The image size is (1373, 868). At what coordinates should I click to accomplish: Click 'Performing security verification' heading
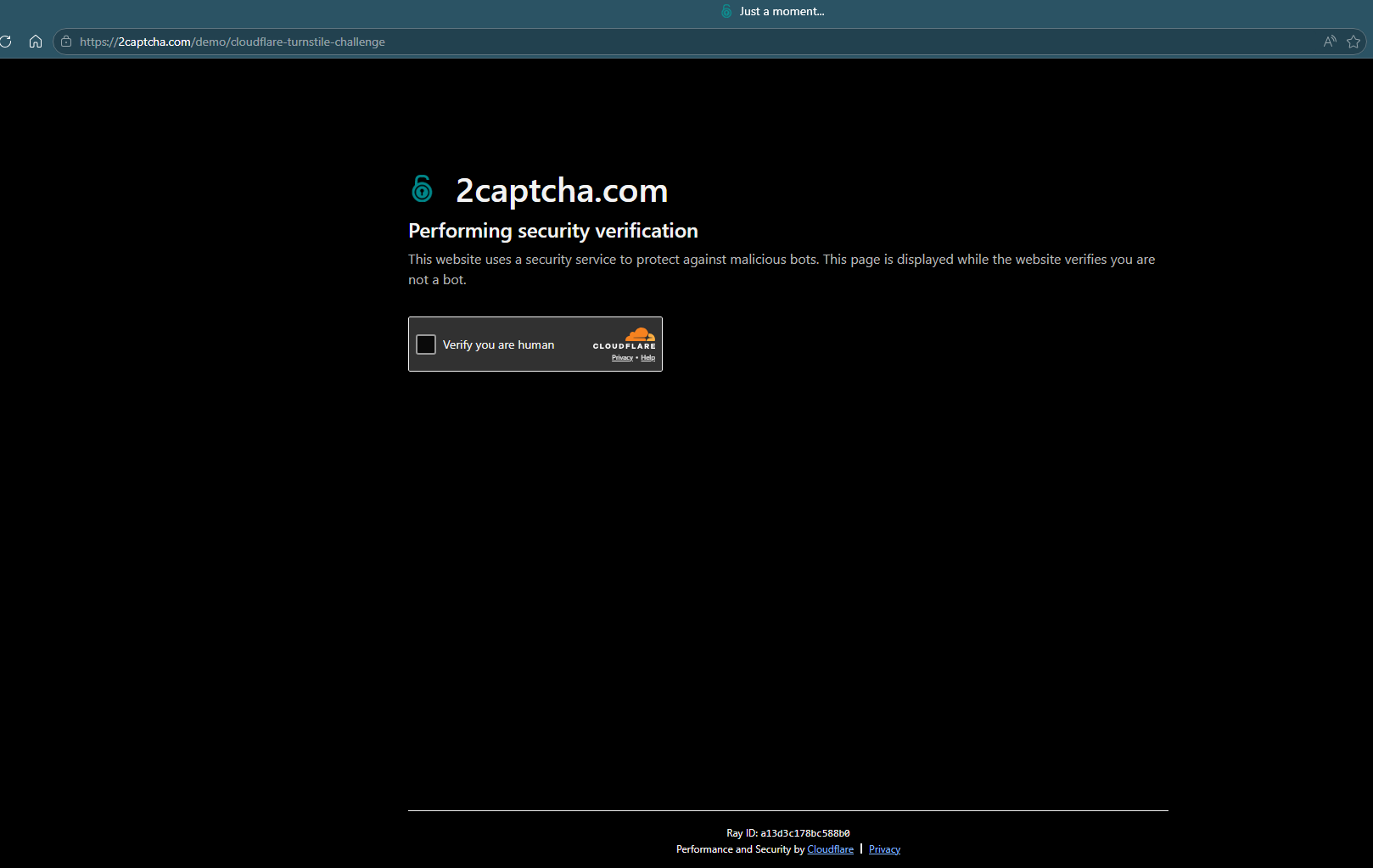pyautogui.click(x=553, y=231)
